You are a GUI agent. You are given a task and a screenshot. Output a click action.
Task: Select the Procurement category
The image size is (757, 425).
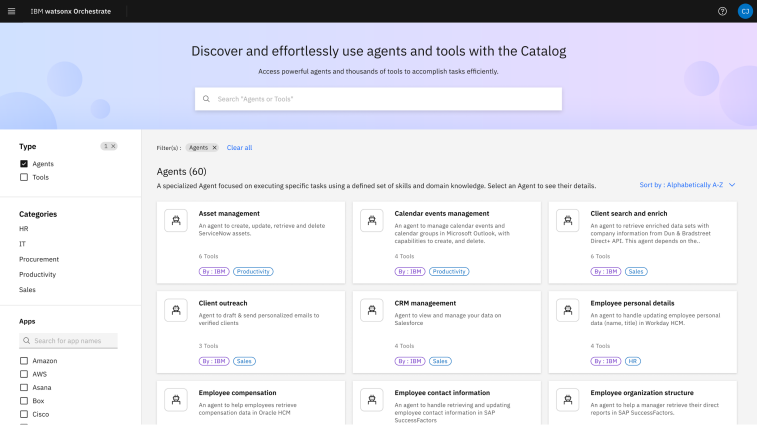[x=39, y=259]
